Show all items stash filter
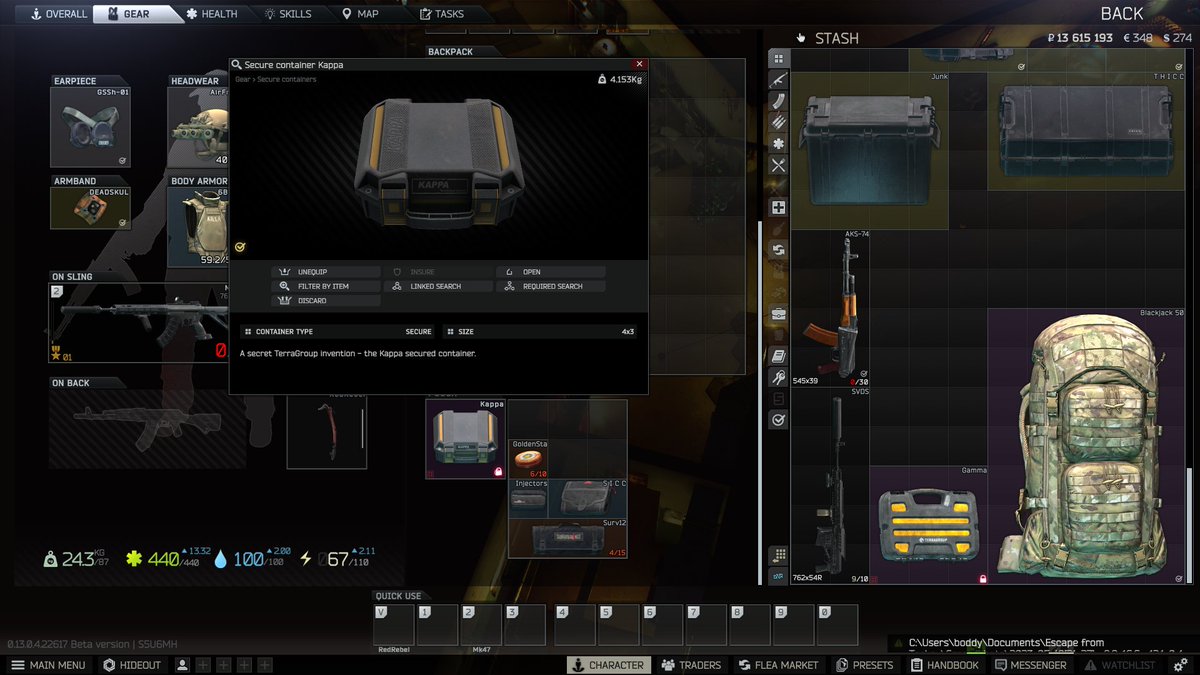Screen dimensions: 1200x675 tap(778, 58)
